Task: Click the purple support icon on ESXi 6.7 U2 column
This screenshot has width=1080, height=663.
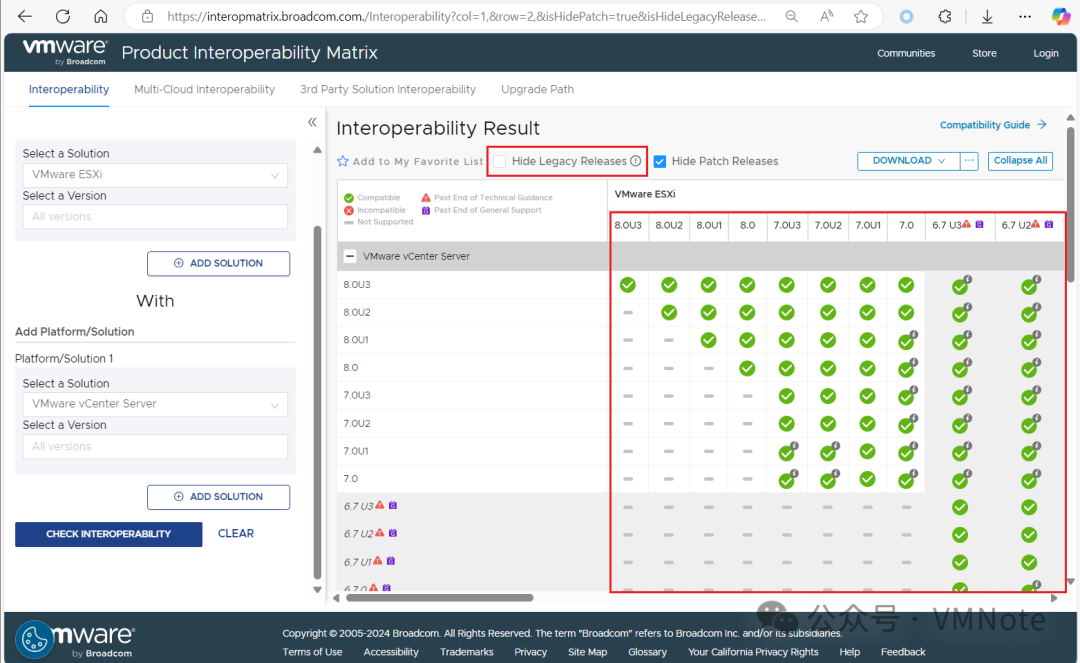Action: coord(1048,224)
